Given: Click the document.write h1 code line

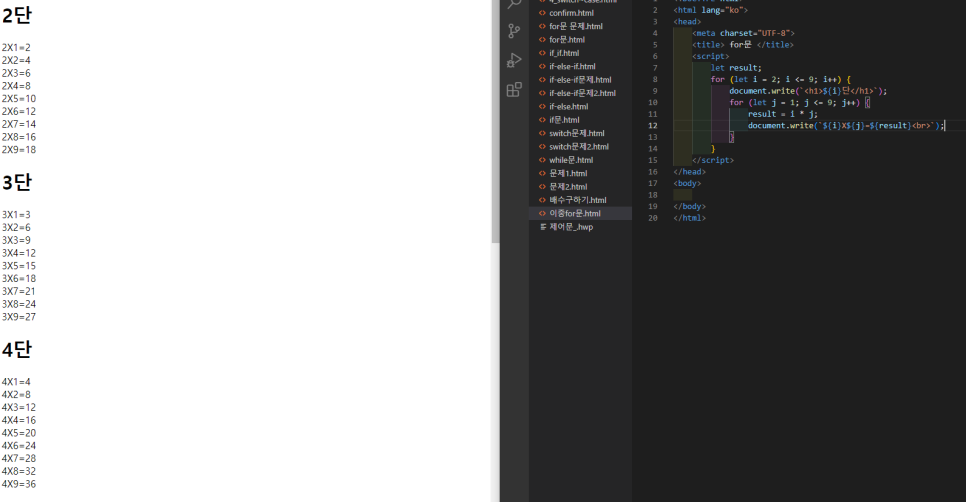Looking at the screenshot, I should [x=808, y=91].
